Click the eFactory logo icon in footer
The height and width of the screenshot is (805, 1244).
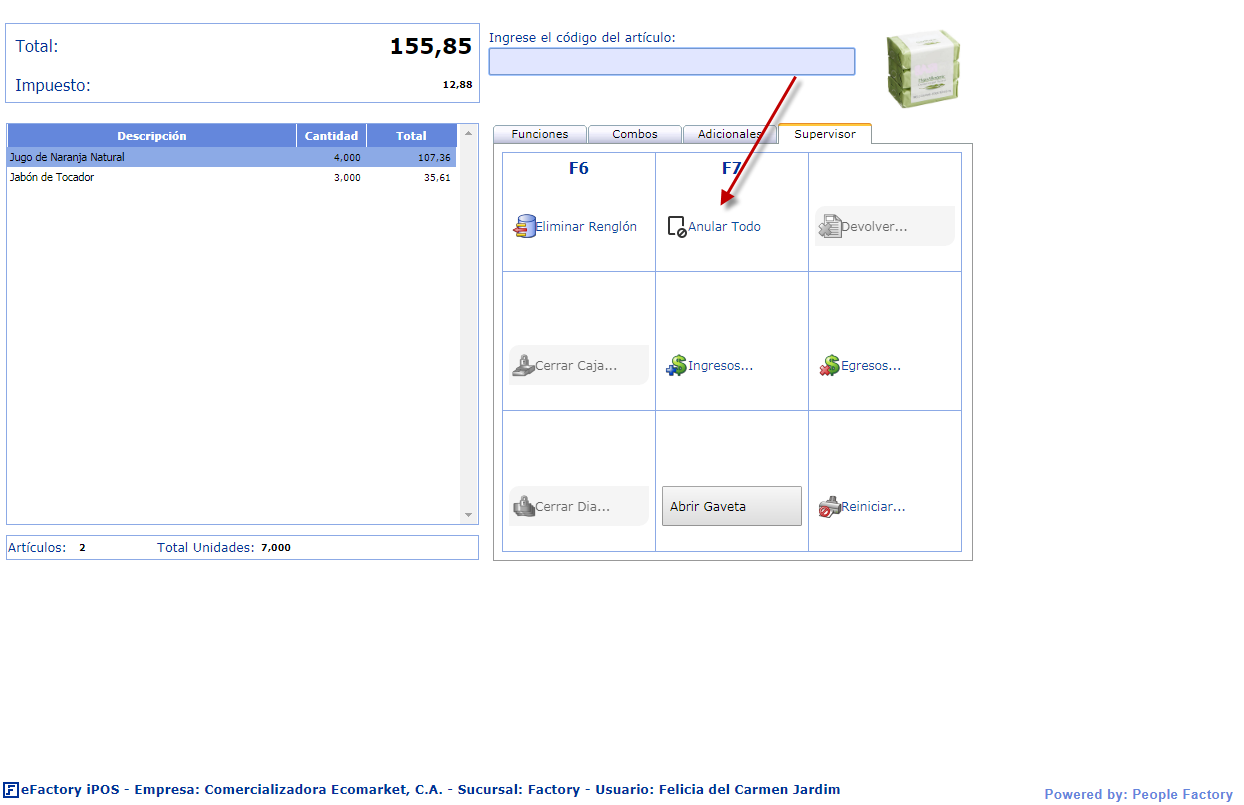[11, 790]
